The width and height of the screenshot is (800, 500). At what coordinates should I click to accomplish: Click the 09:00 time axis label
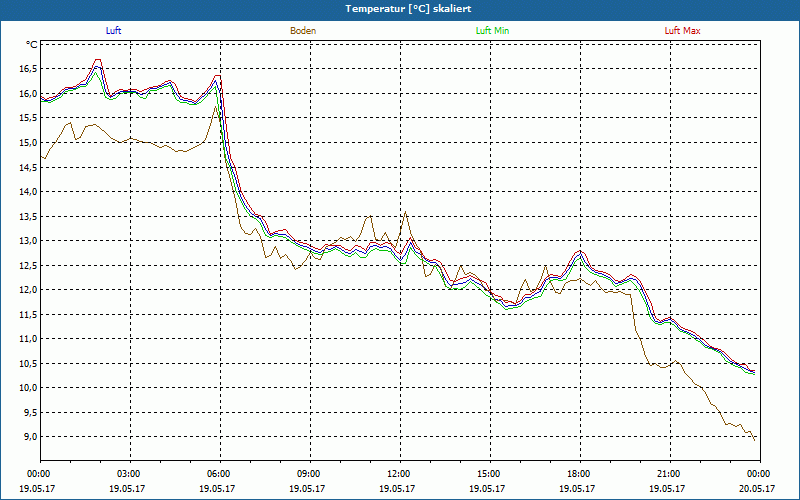click(307, 473)
